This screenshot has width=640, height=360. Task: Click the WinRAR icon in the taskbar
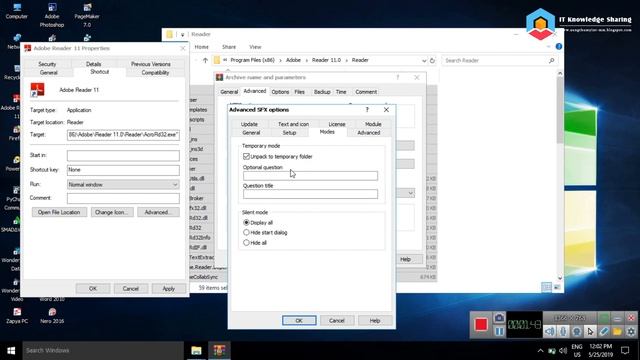tap(219, 350)
